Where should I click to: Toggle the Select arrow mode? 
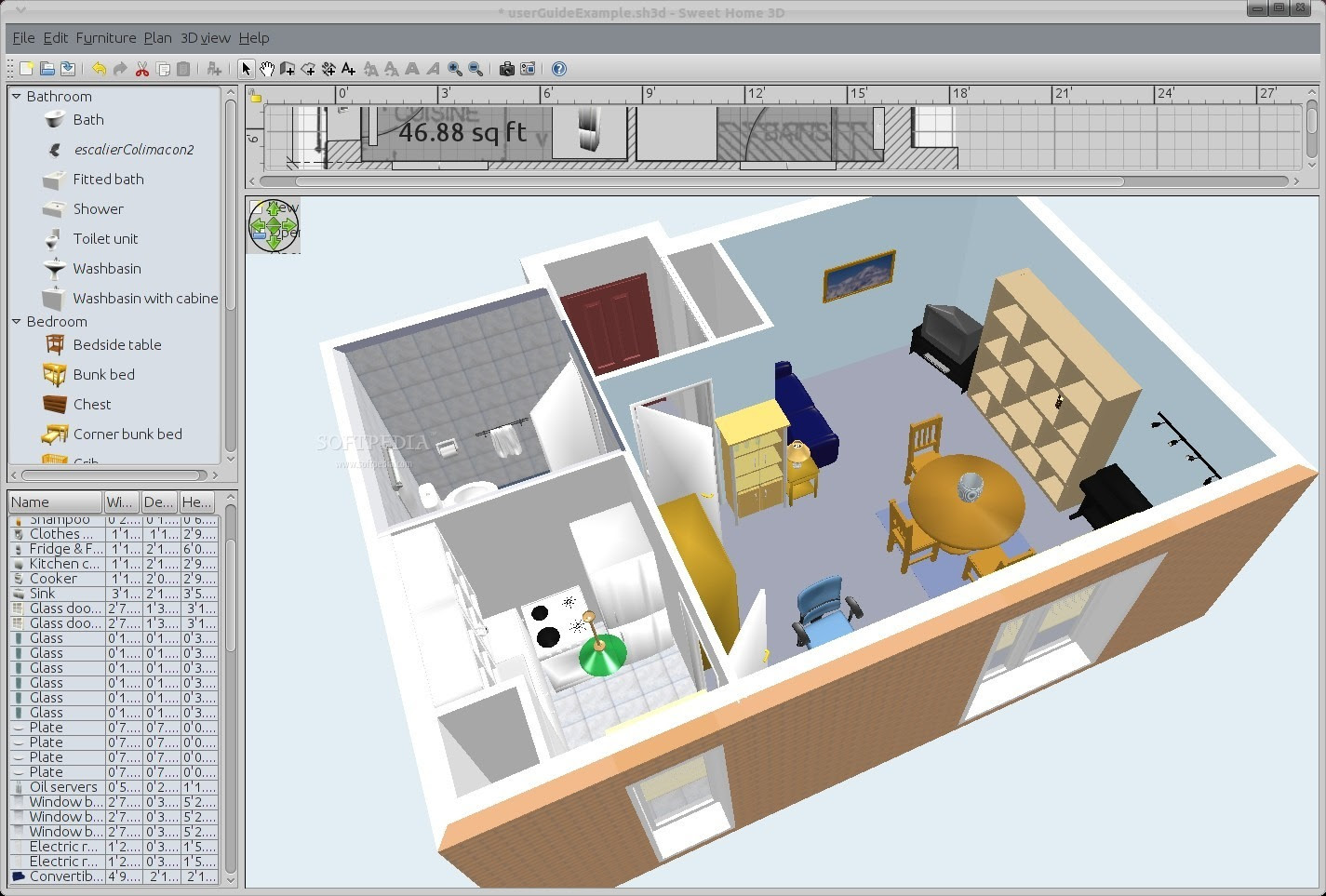pos(247,68)
